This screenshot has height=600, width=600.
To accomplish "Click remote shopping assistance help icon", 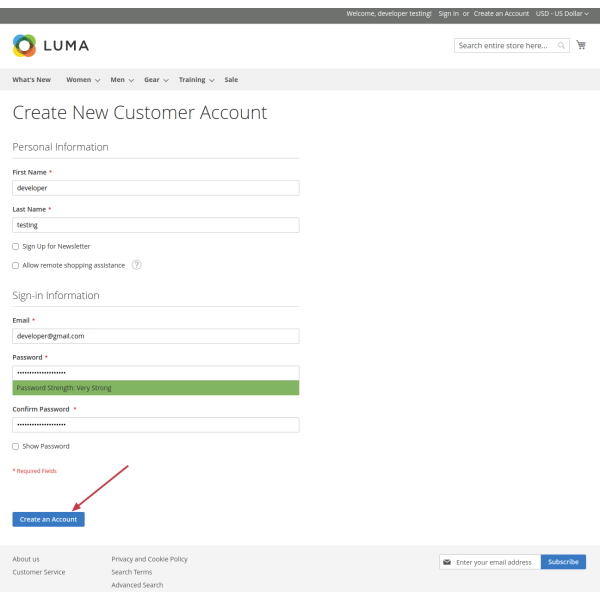I will coord(136,265).
